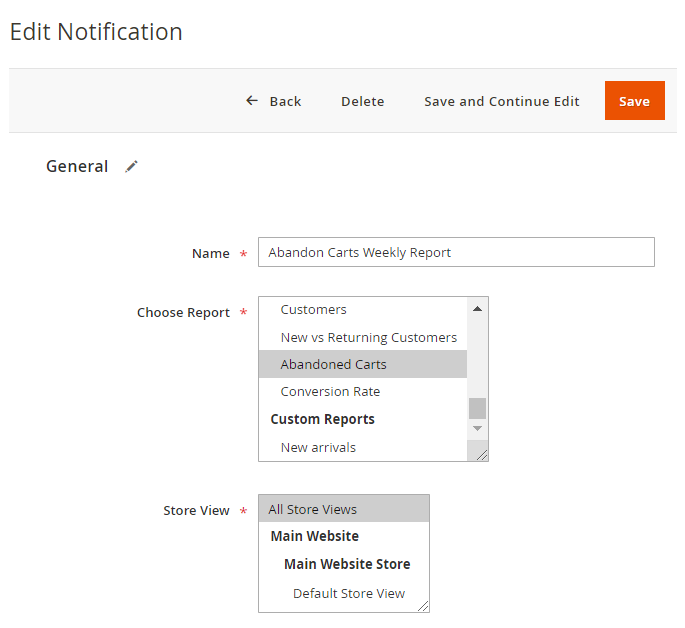685x628 pixels.
Task: Select All Store Views option
Action: click(312, 509)
